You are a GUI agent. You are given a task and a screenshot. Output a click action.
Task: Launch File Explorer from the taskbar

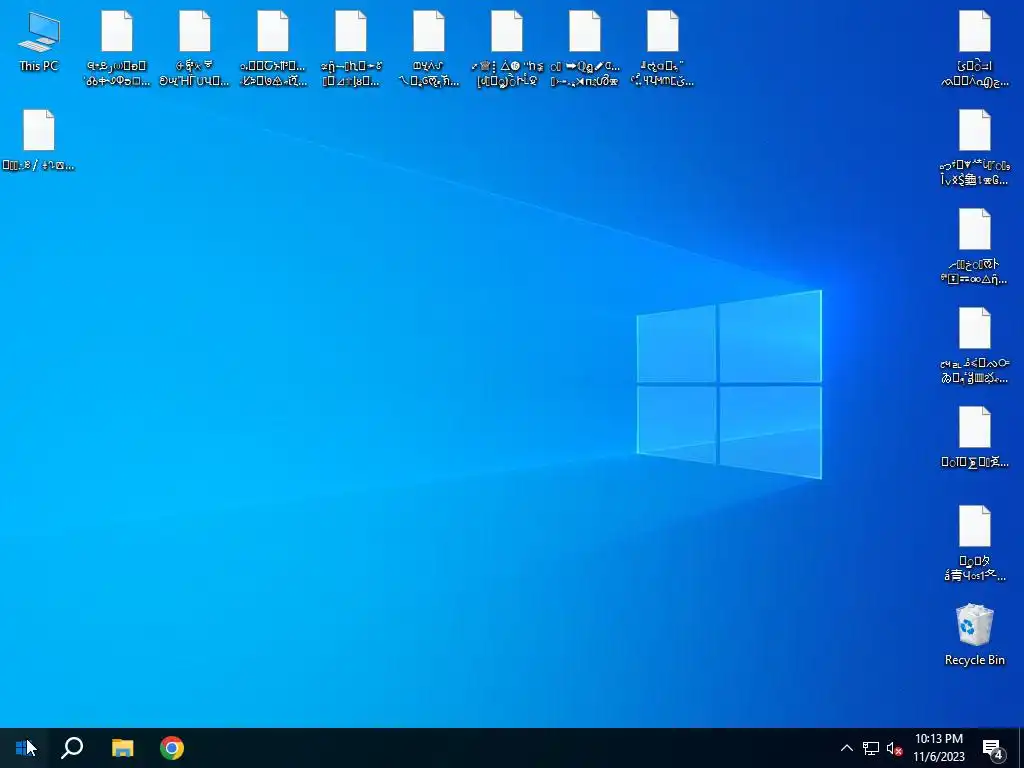point(122,748)
